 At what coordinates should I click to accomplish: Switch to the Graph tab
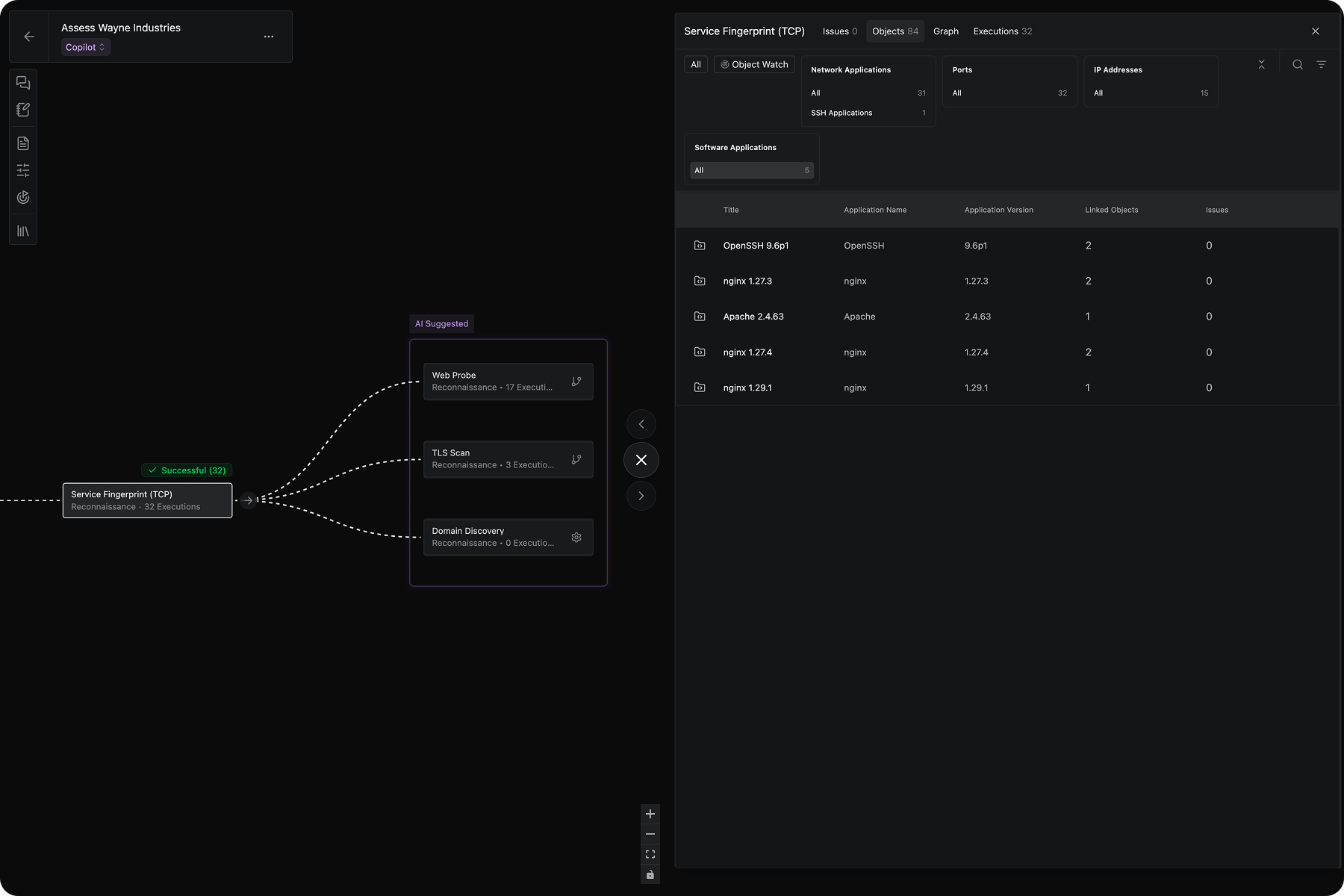[x=945, y=31]
